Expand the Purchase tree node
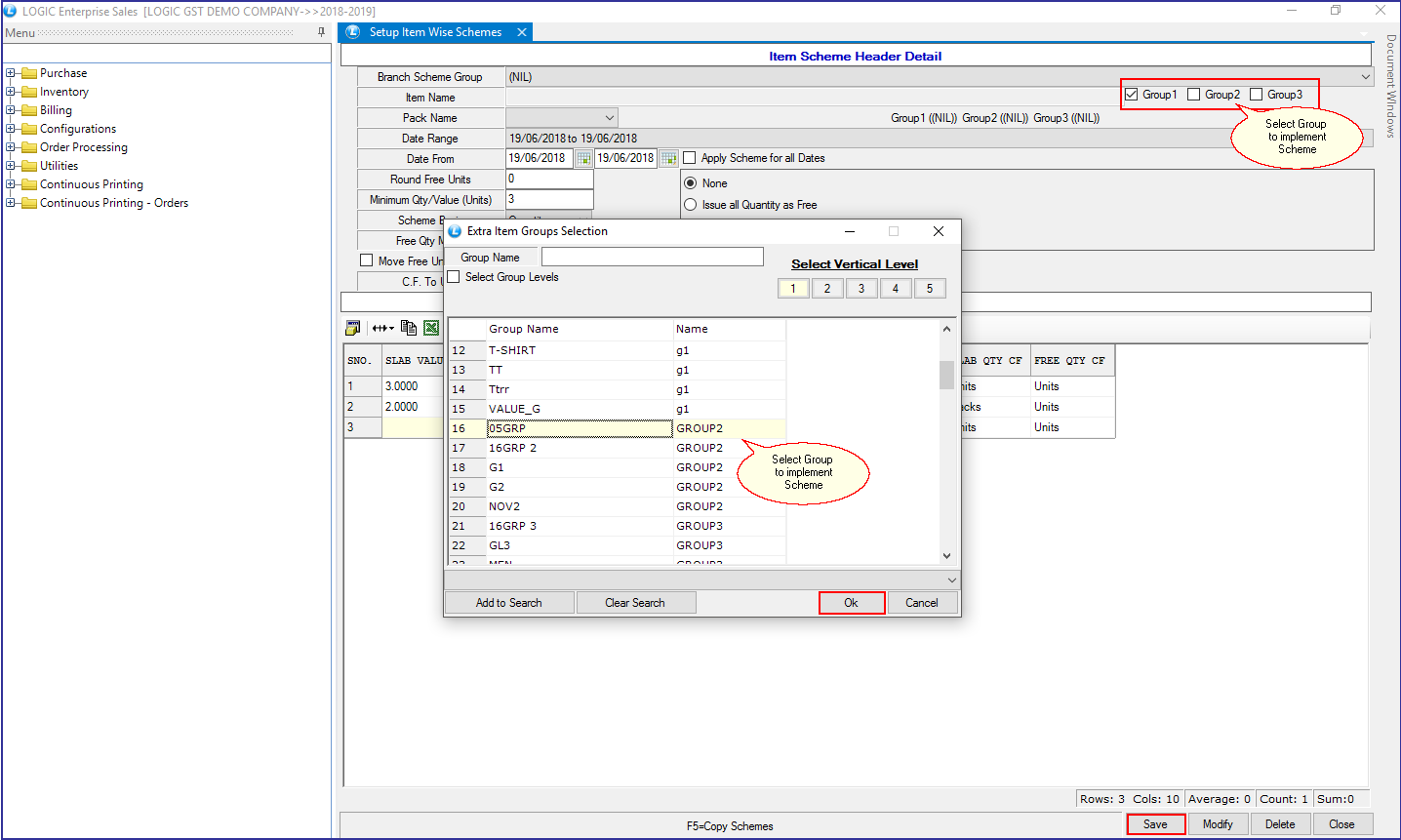The height and width of the screenshot is (840, 1401). click(11, 73)
